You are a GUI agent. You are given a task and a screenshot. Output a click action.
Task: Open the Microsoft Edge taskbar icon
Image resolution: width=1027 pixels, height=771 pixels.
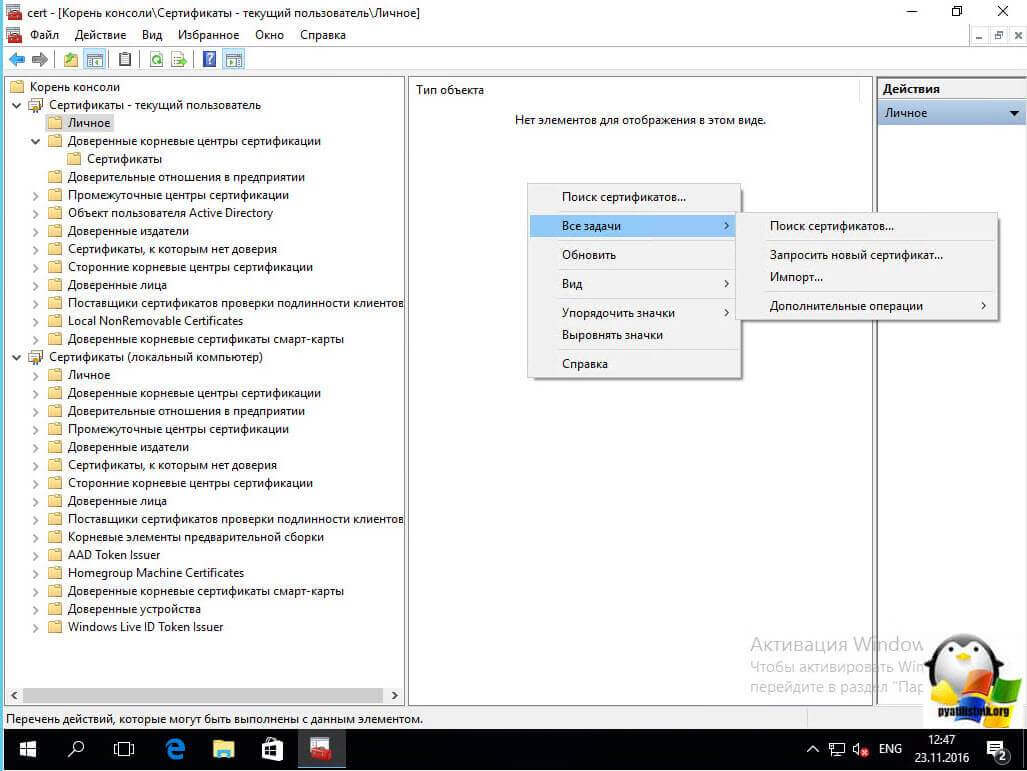coord(176,748)
